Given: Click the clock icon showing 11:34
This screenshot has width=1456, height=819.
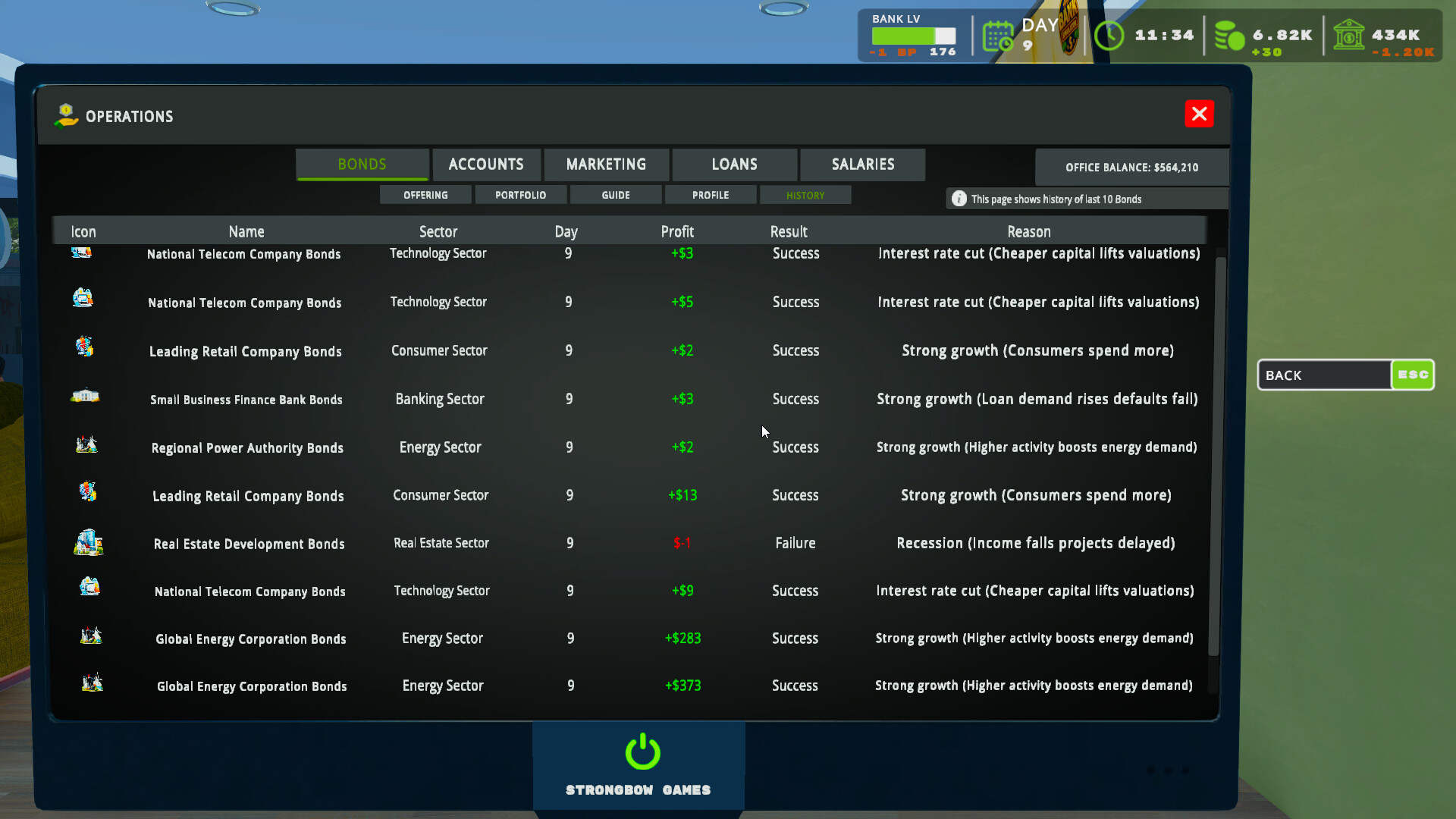Looking at the screenshot, I should pyautogui.click(x=1109, y=34).
